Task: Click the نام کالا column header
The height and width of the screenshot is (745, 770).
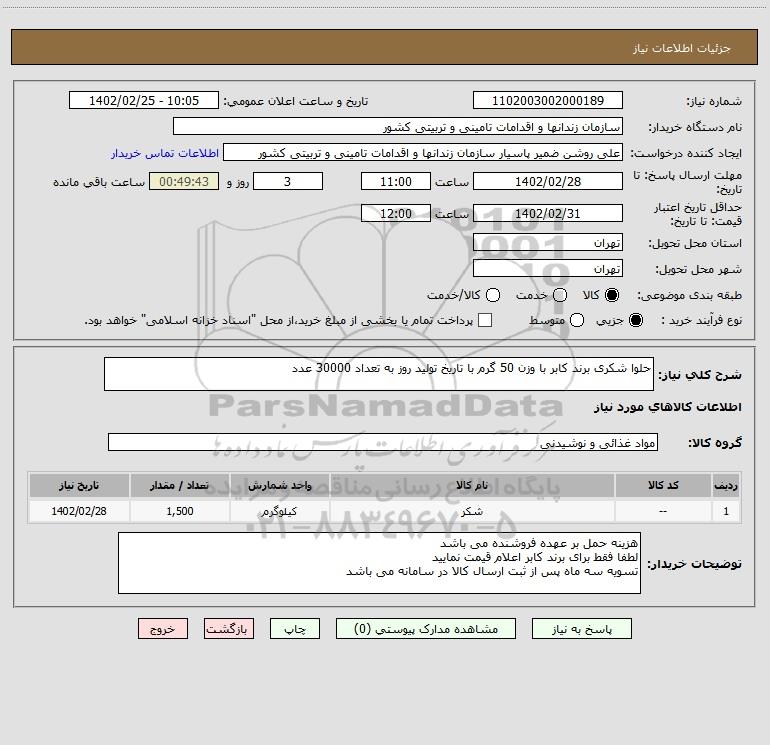Action: 472,485
